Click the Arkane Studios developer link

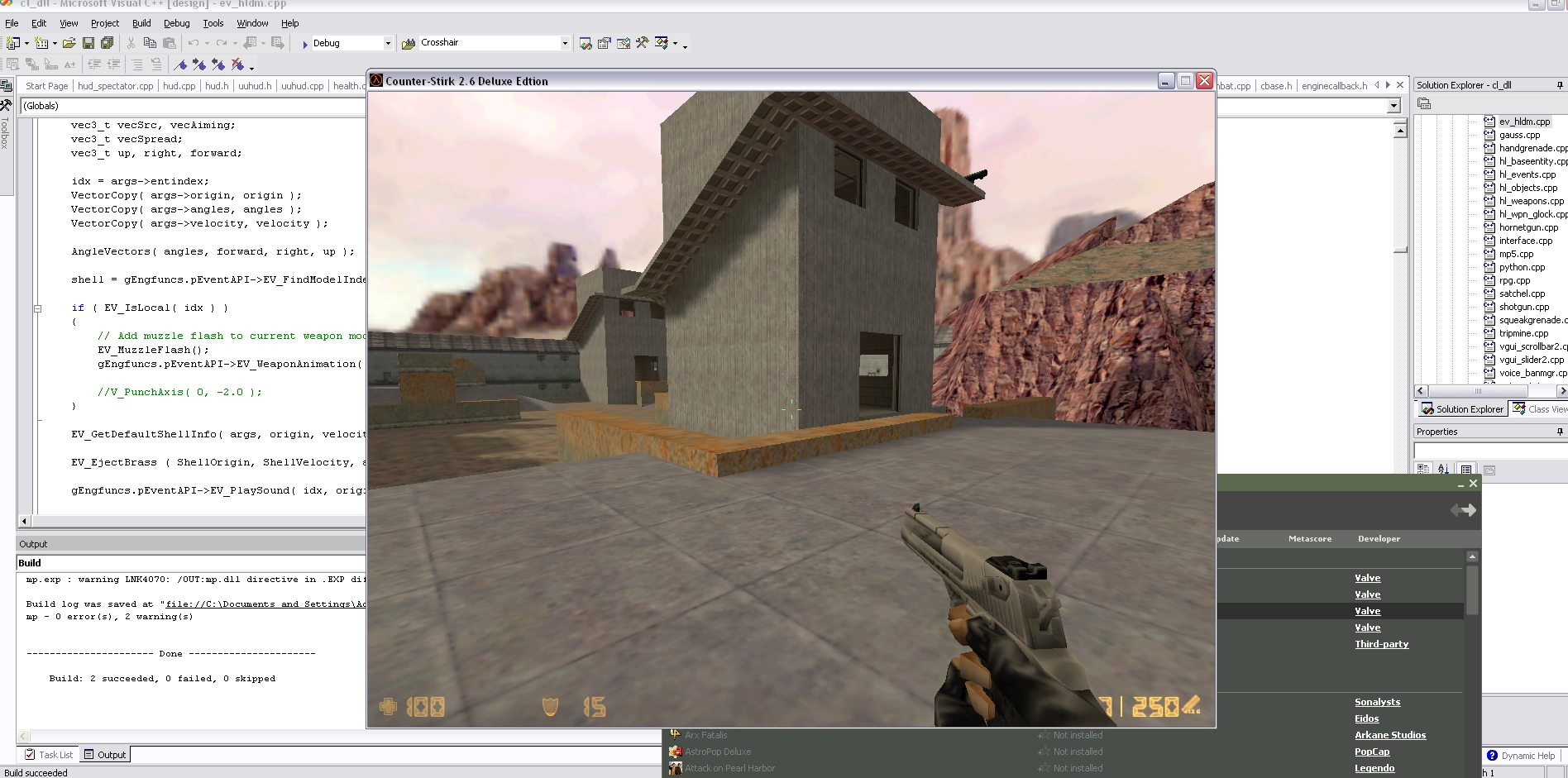coord(1390,735)
